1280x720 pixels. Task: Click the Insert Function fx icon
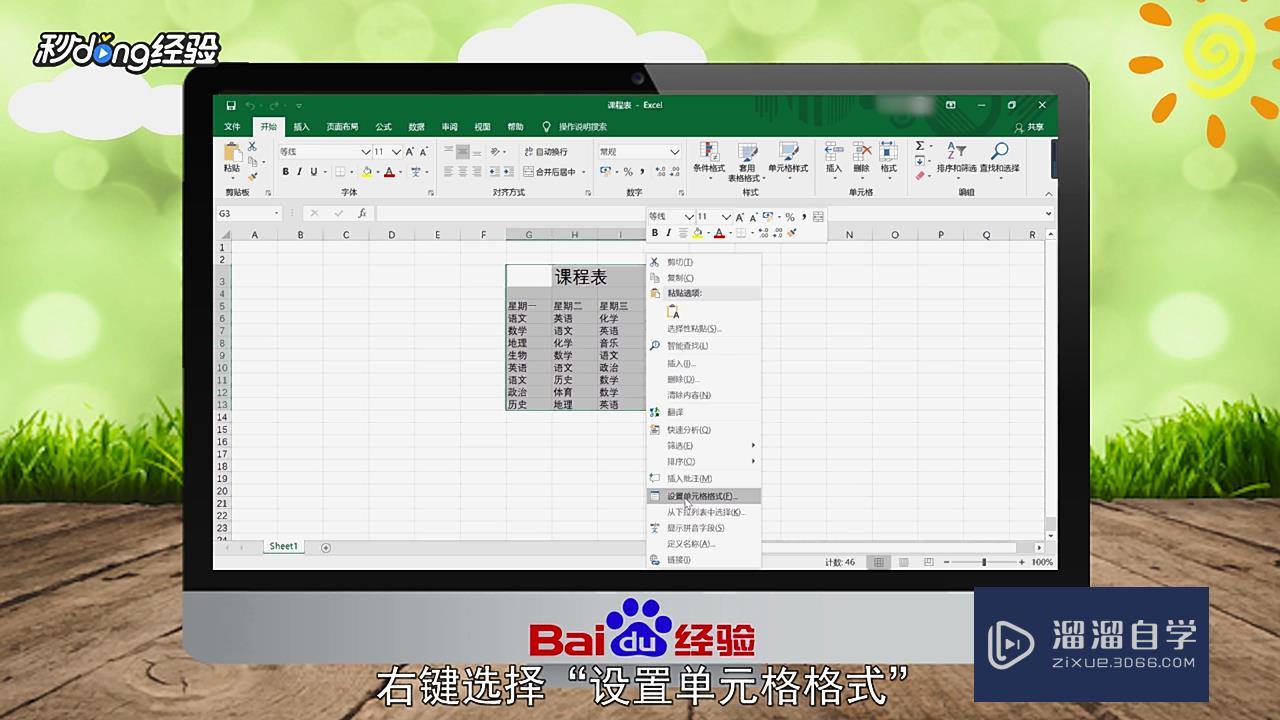(362, 213)
